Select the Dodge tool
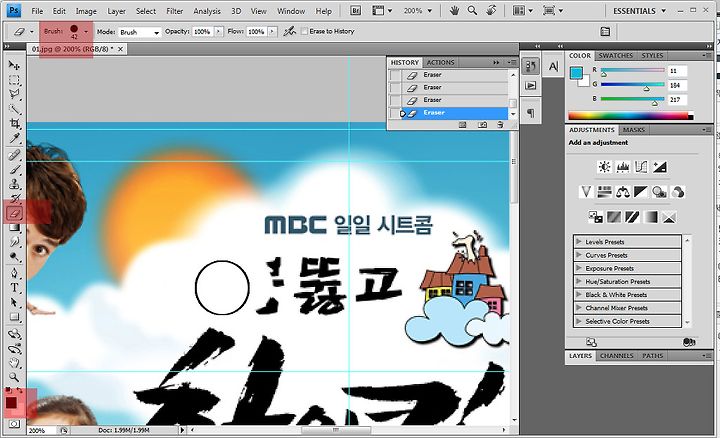Image resolution: width=720 pixels, height=438 pixels. [14, 256]
